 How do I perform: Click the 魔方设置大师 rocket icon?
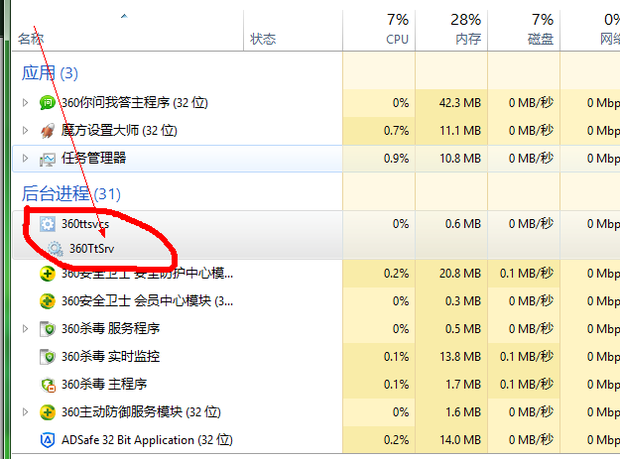tap(47, 130)
